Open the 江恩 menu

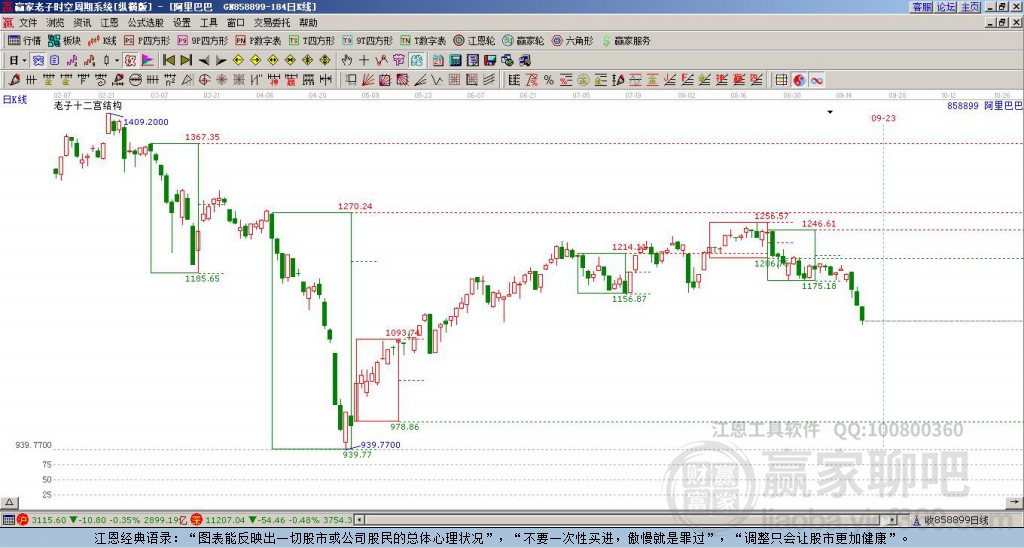click(109, 23)
